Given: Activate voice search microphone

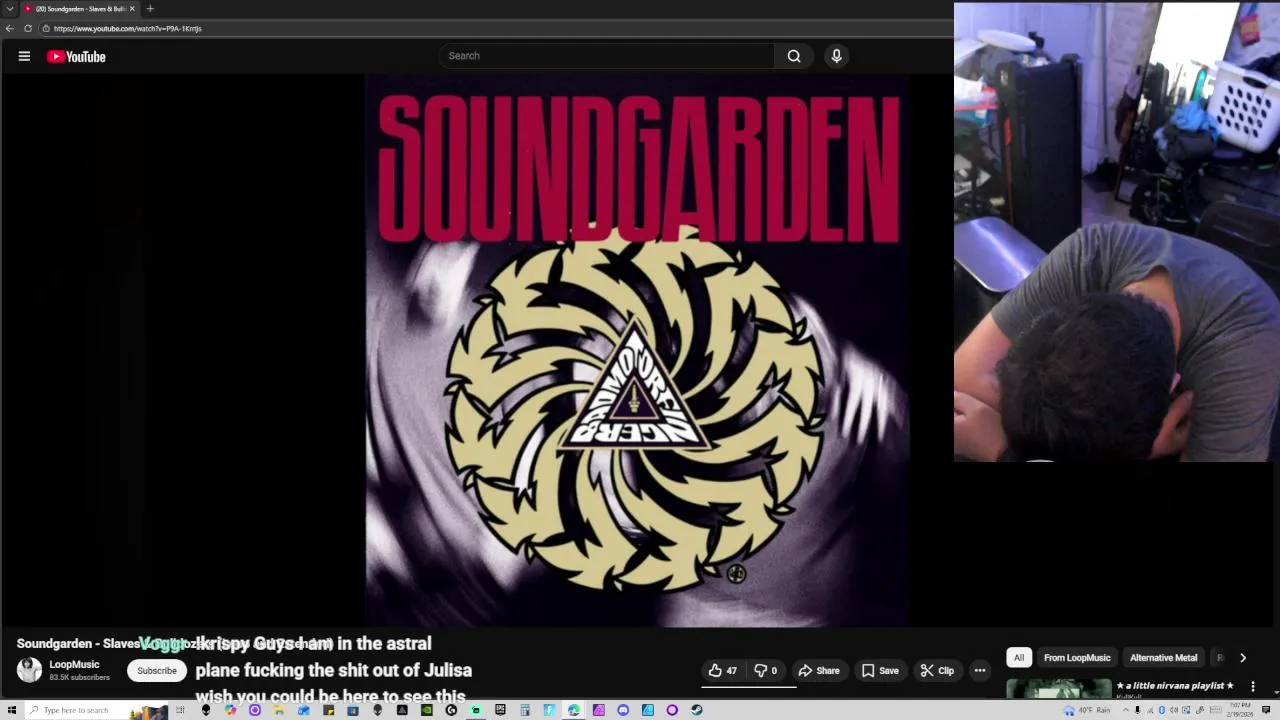Looking at the screenshot, I should [837, 56].
